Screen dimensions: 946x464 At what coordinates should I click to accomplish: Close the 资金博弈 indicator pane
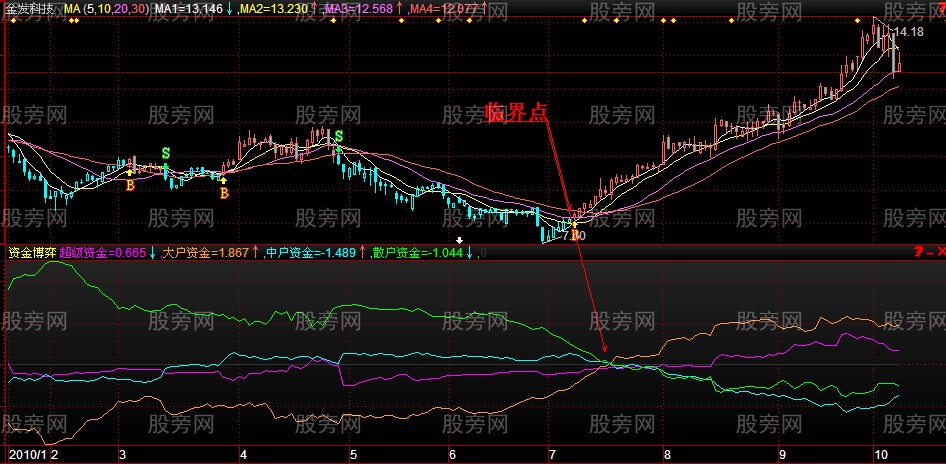pyautogui.click(x=941, y=251)
